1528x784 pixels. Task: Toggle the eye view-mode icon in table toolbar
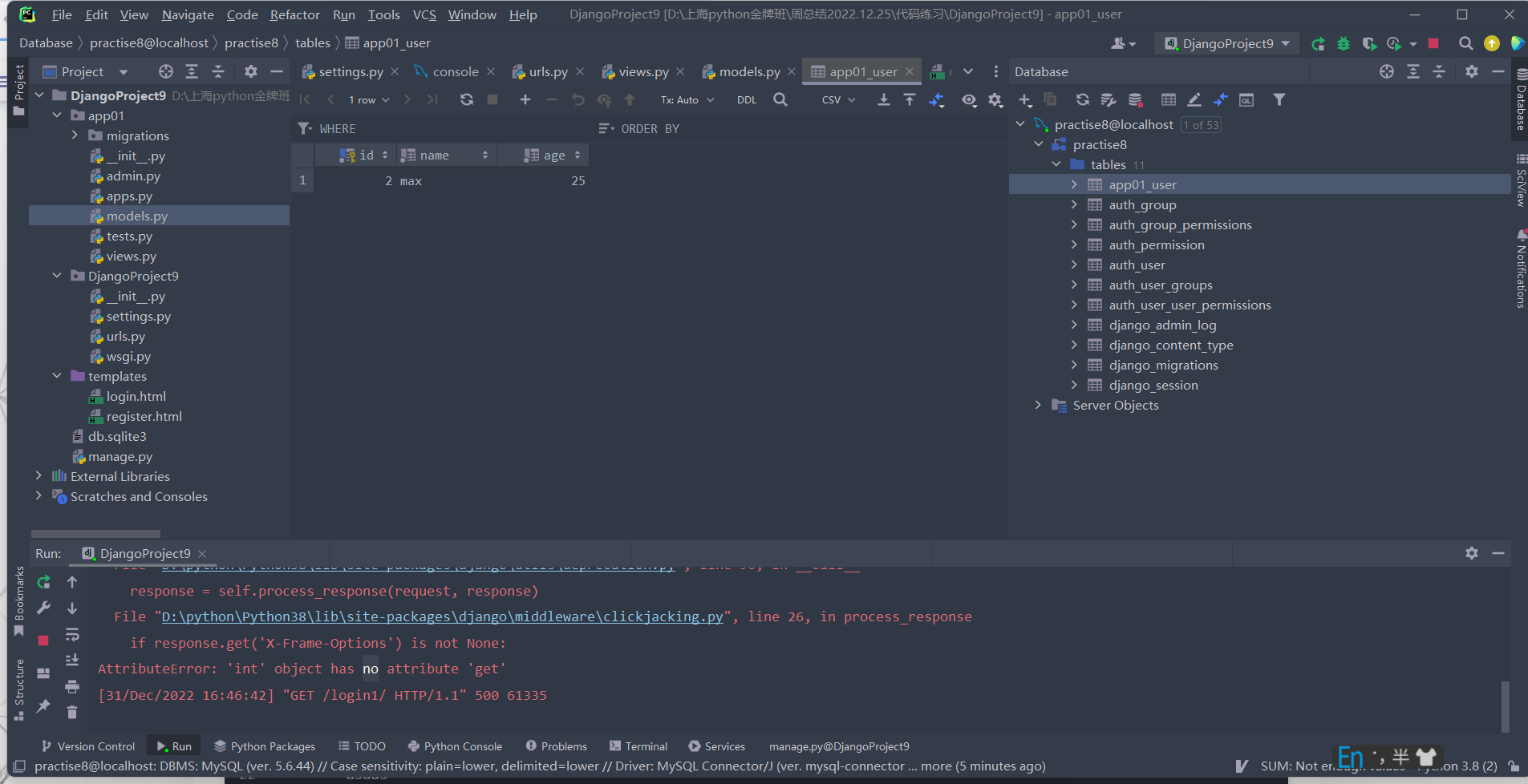pos(969,99)
